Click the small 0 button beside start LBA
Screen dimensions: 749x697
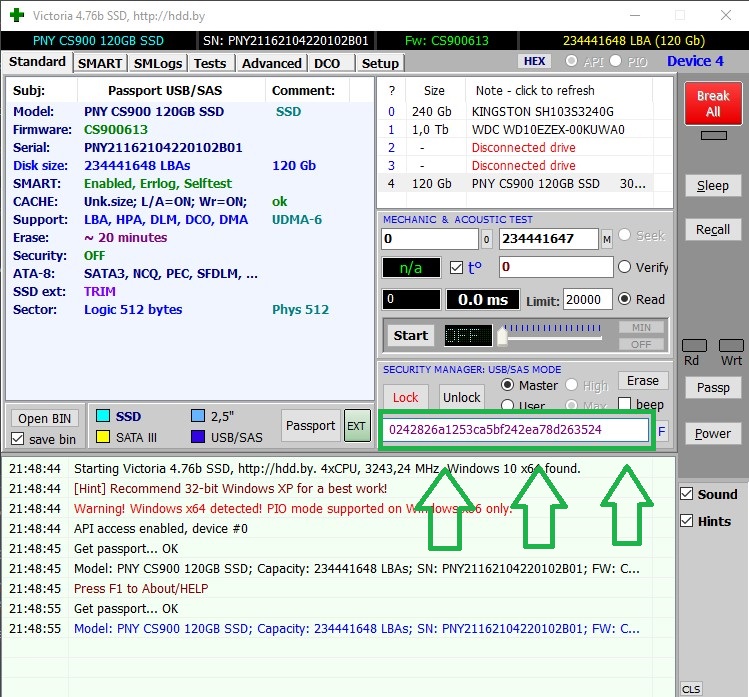click(x=486, y=239)
